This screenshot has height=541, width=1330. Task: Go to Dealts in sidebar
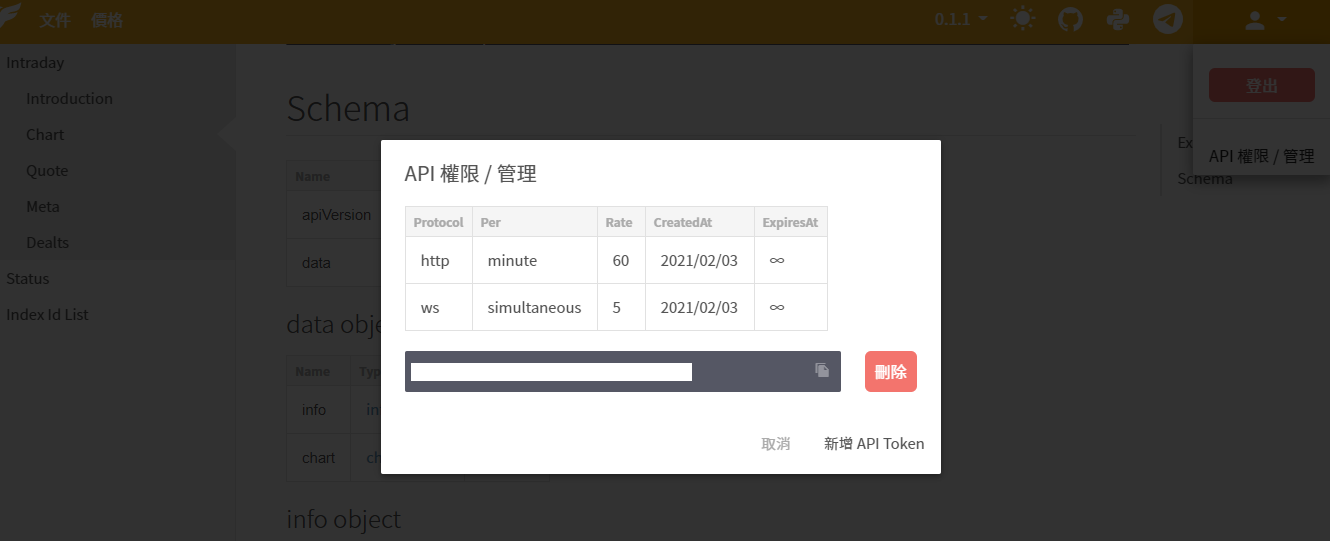click(x=47, y=242)
